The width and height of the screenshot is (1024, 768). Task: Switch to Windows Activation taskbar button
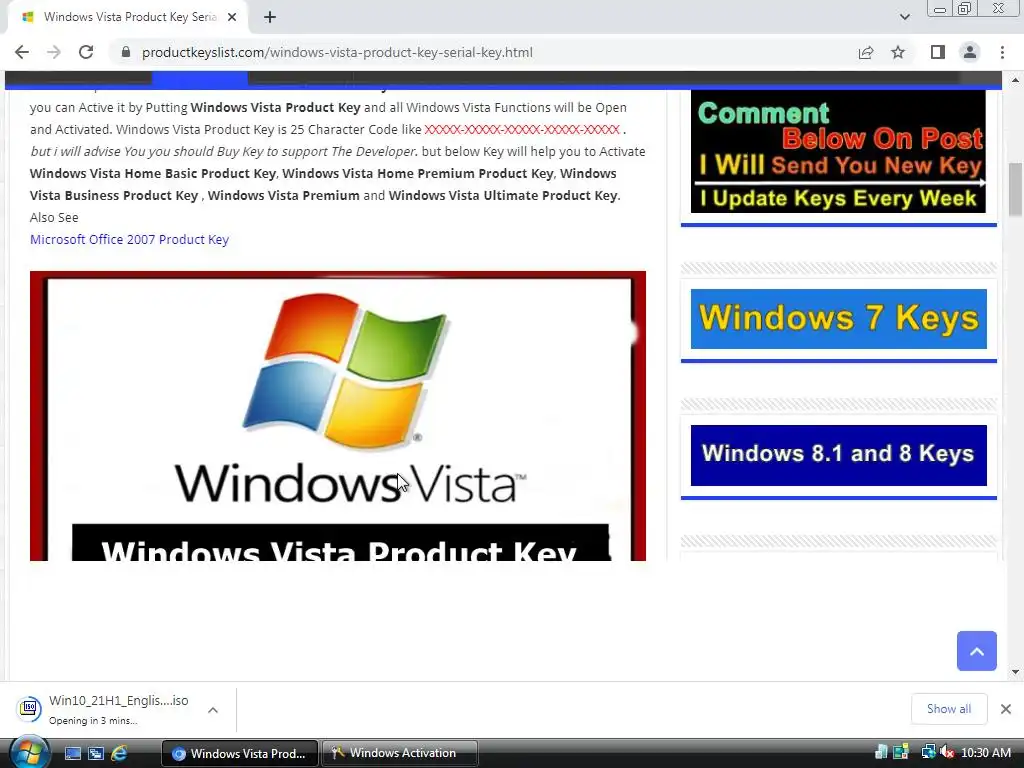[x=400, y=753]
